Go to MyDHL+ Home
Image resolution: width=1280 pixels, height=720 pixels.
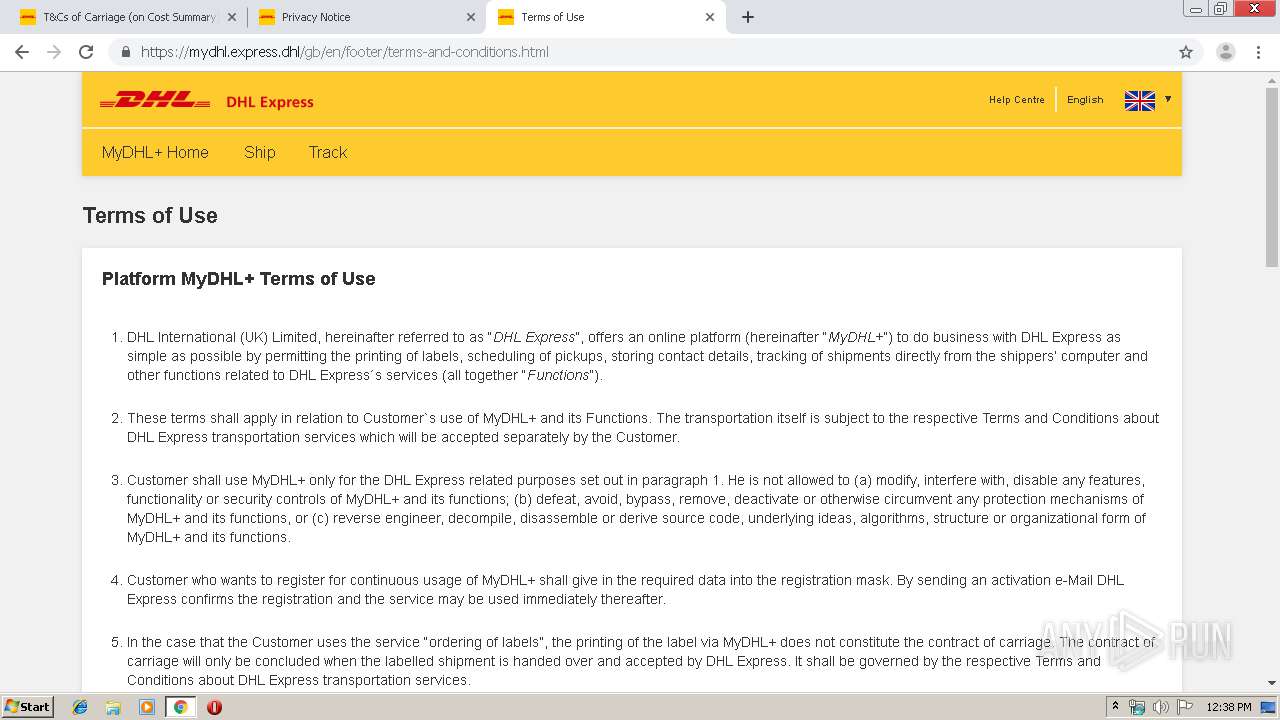(155, 152)
